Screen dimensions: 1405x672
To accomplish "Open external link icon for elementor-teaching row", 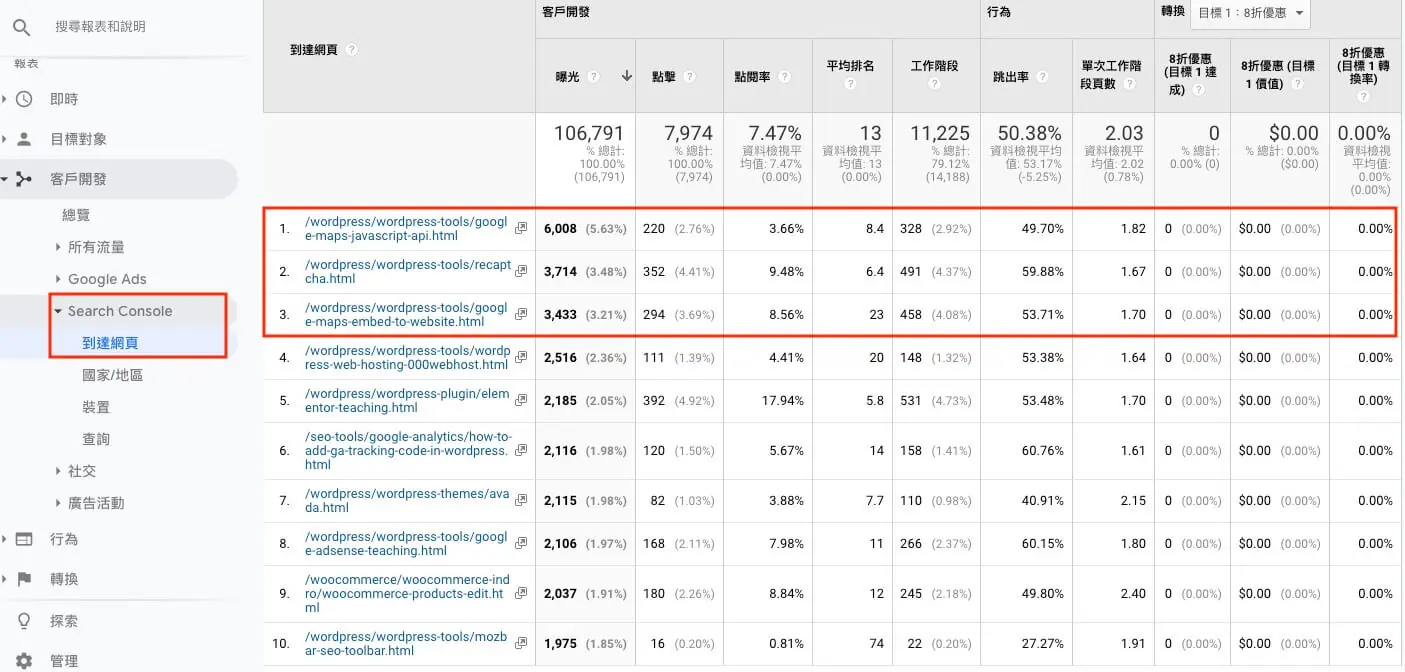I will [x=521, y=400].
